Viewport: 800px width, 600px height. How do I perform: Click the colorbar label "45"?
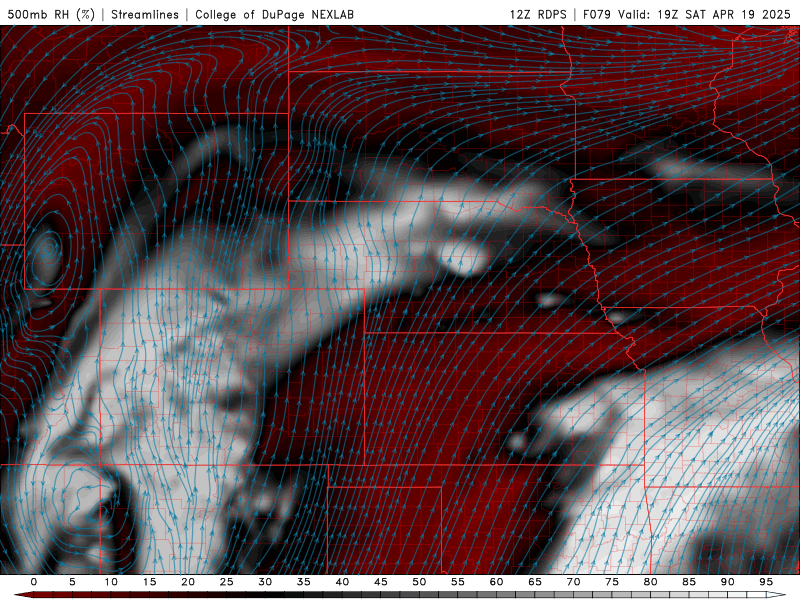click(x=381, y=582)
